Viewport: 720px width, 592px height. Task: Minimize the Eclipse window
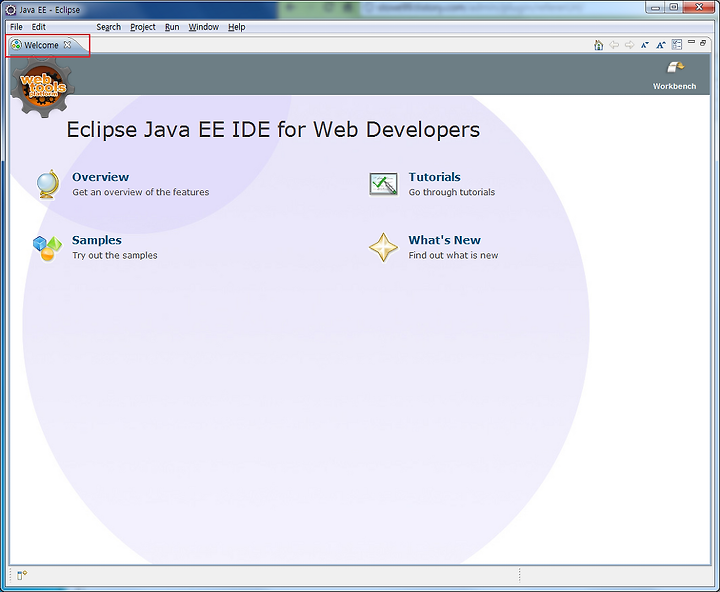[x=655, y=7]
